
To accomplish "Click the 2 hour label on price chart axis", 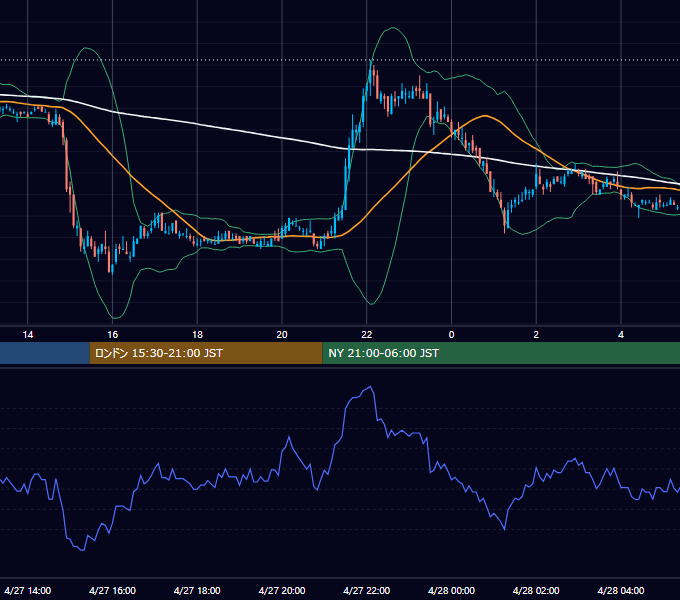I will click(536, 335).
